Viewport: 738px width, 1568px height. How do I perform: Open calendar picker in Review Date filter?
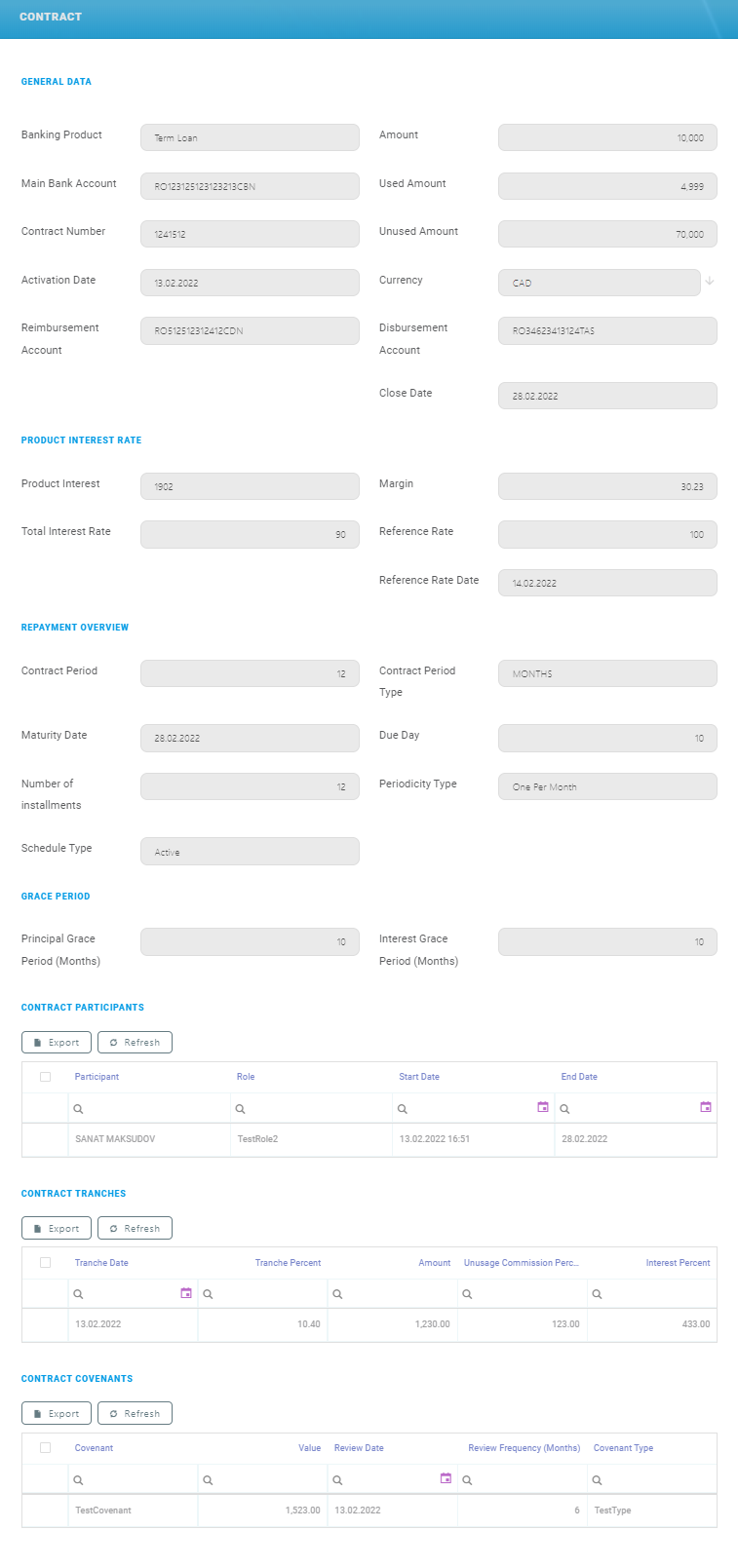click(x=446, y=1478)
